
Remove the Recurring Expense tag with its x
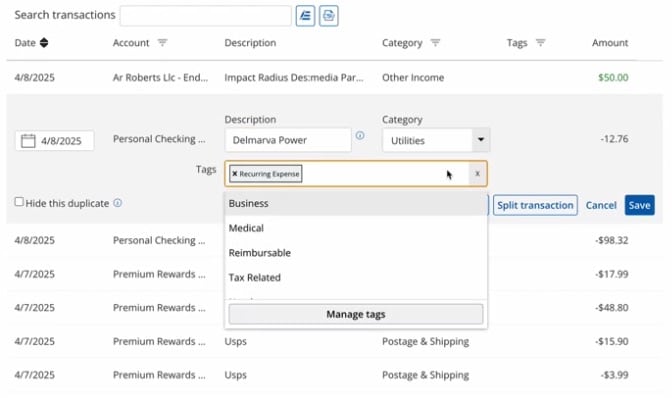pos(234,174)
